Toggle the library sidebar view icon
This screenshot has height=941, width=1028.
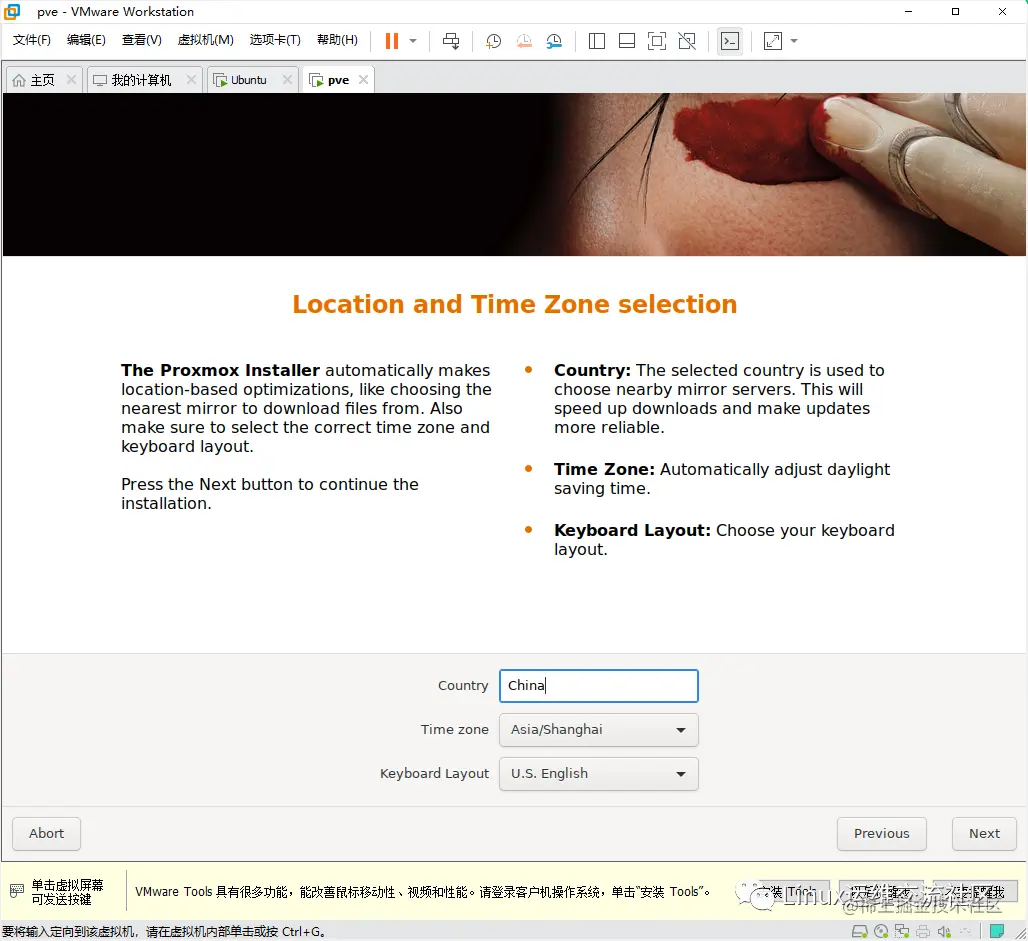pos(597,41)
